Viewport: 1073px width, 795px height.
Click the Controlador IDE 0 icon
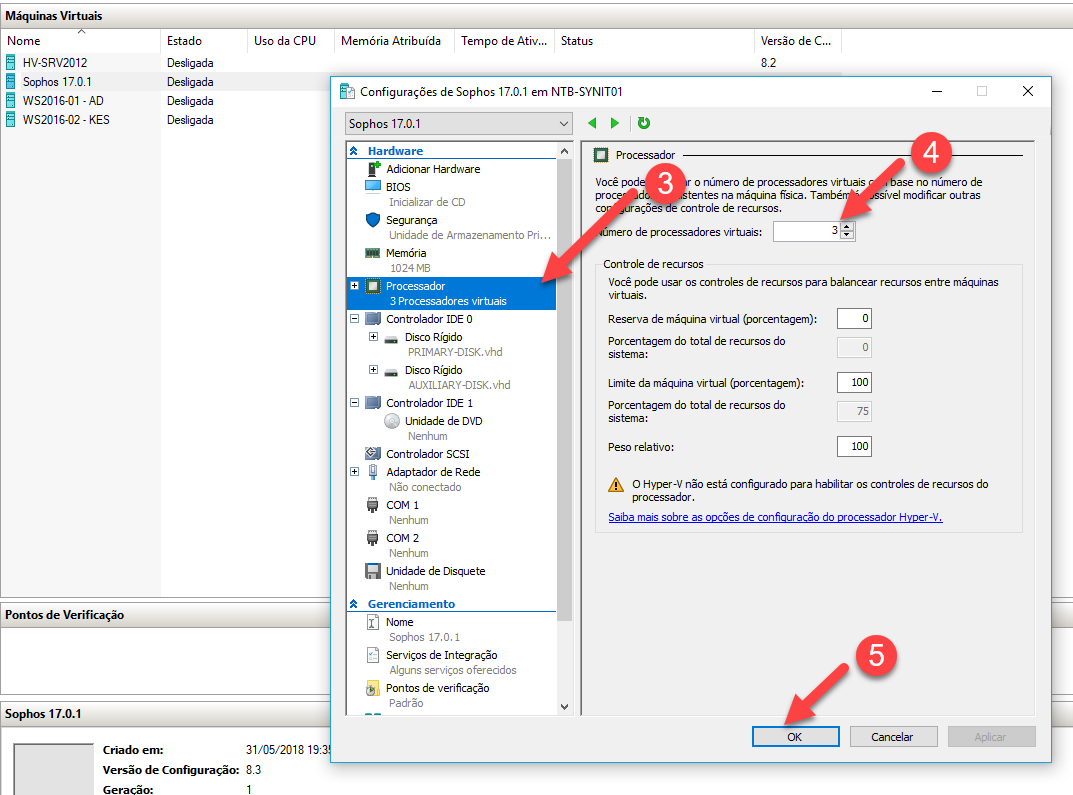point(373,319)
